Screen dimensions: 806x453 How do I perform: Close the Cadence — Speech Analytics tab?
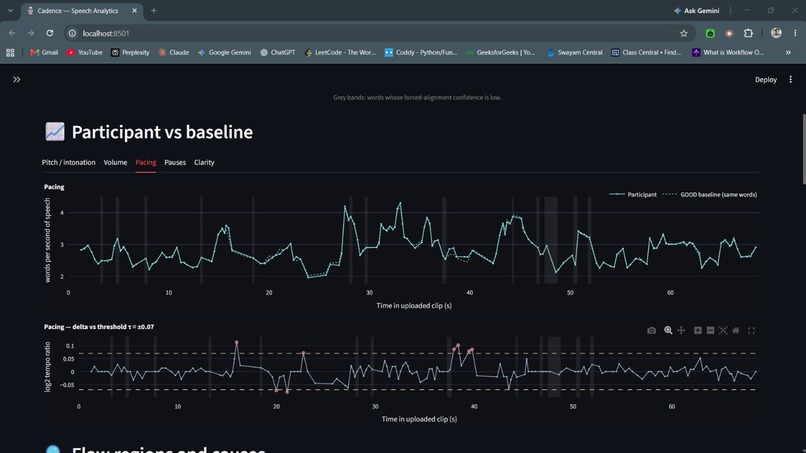point(135,11)
